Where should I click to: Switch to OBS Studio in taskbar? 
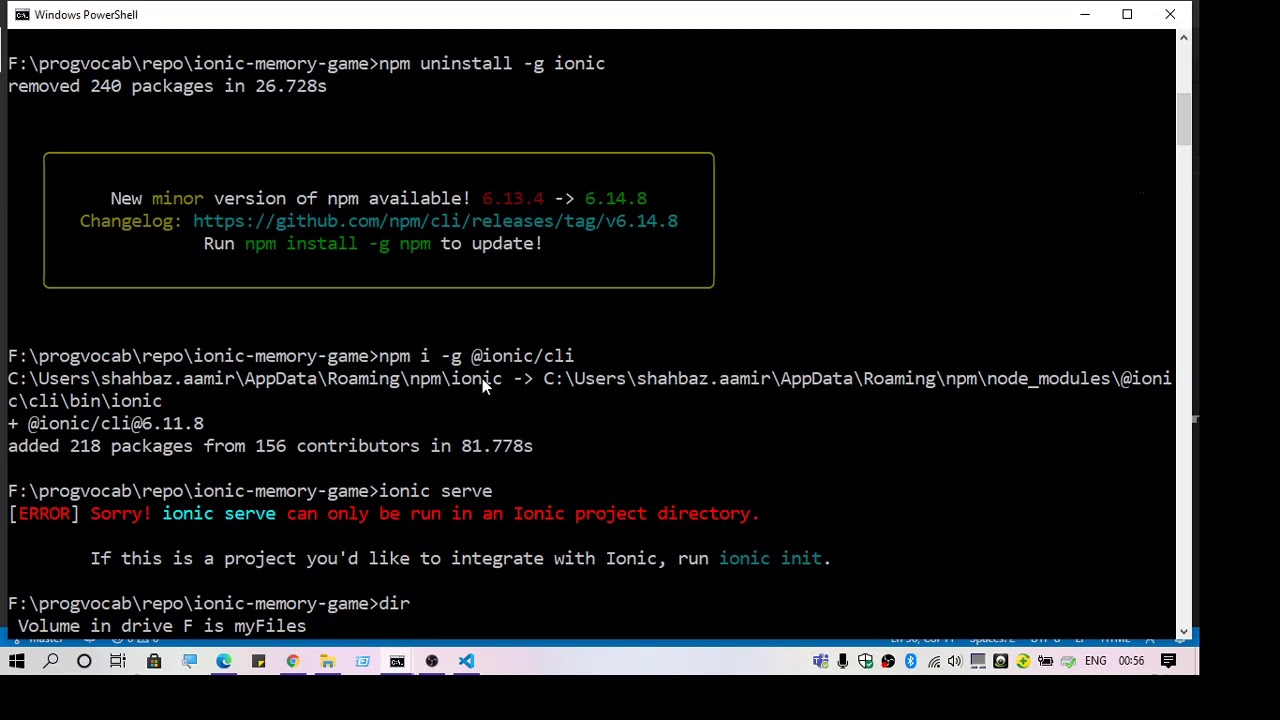click(x=432, y=661)
